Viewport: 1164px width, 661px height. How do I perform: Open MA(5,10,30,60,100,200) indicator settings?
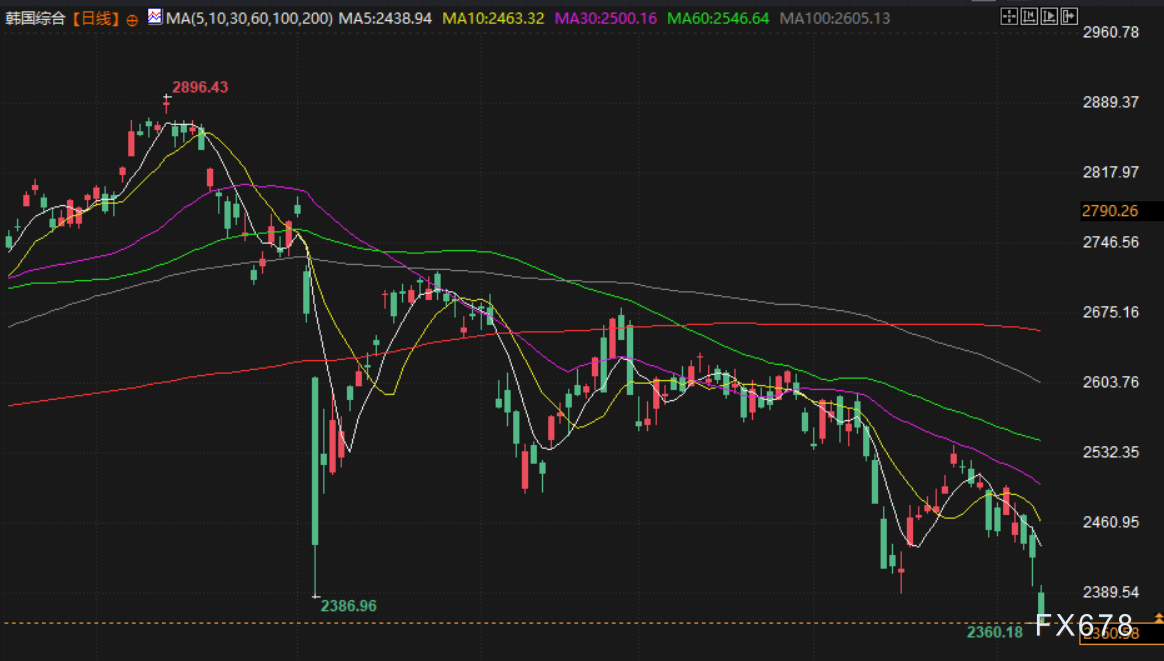pos(249,18)
